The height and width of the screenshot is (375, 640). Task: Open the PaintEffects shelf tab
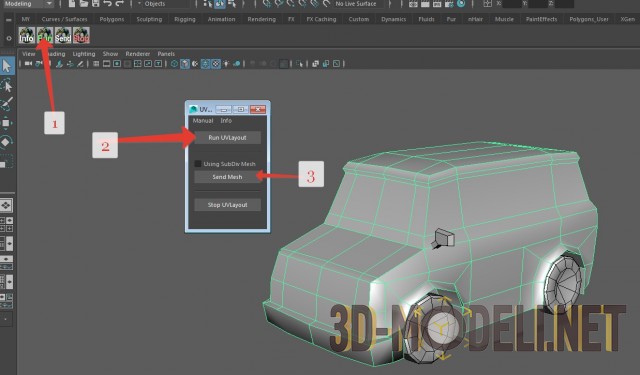[541, 19]
